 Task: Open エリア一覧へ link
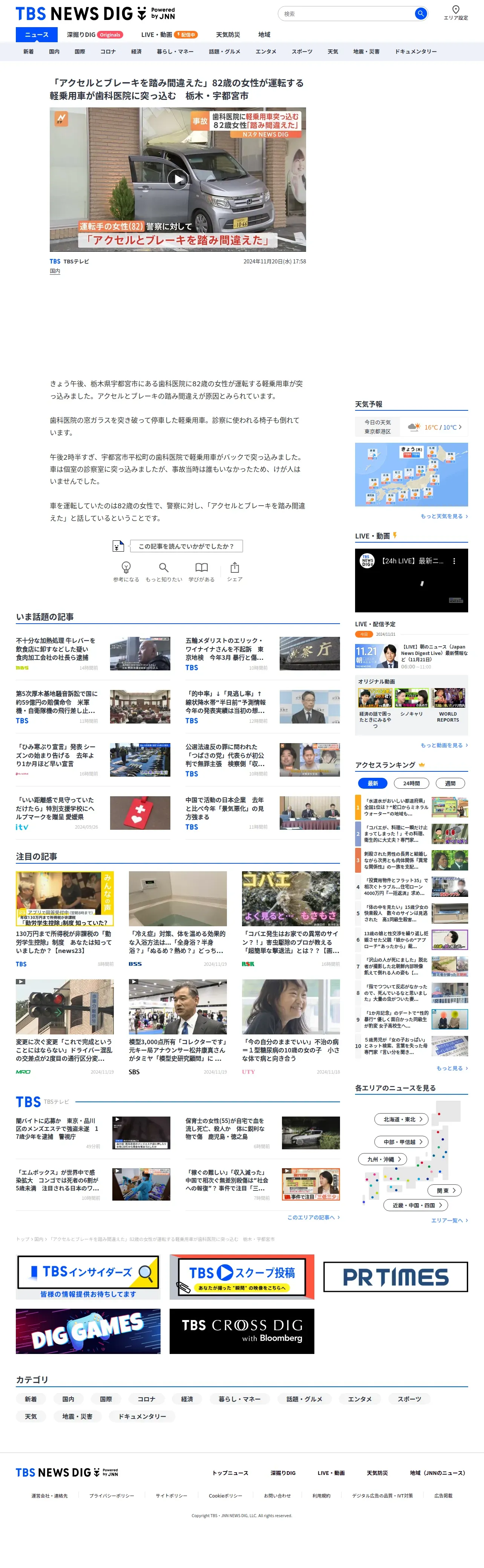(449, 1220)
